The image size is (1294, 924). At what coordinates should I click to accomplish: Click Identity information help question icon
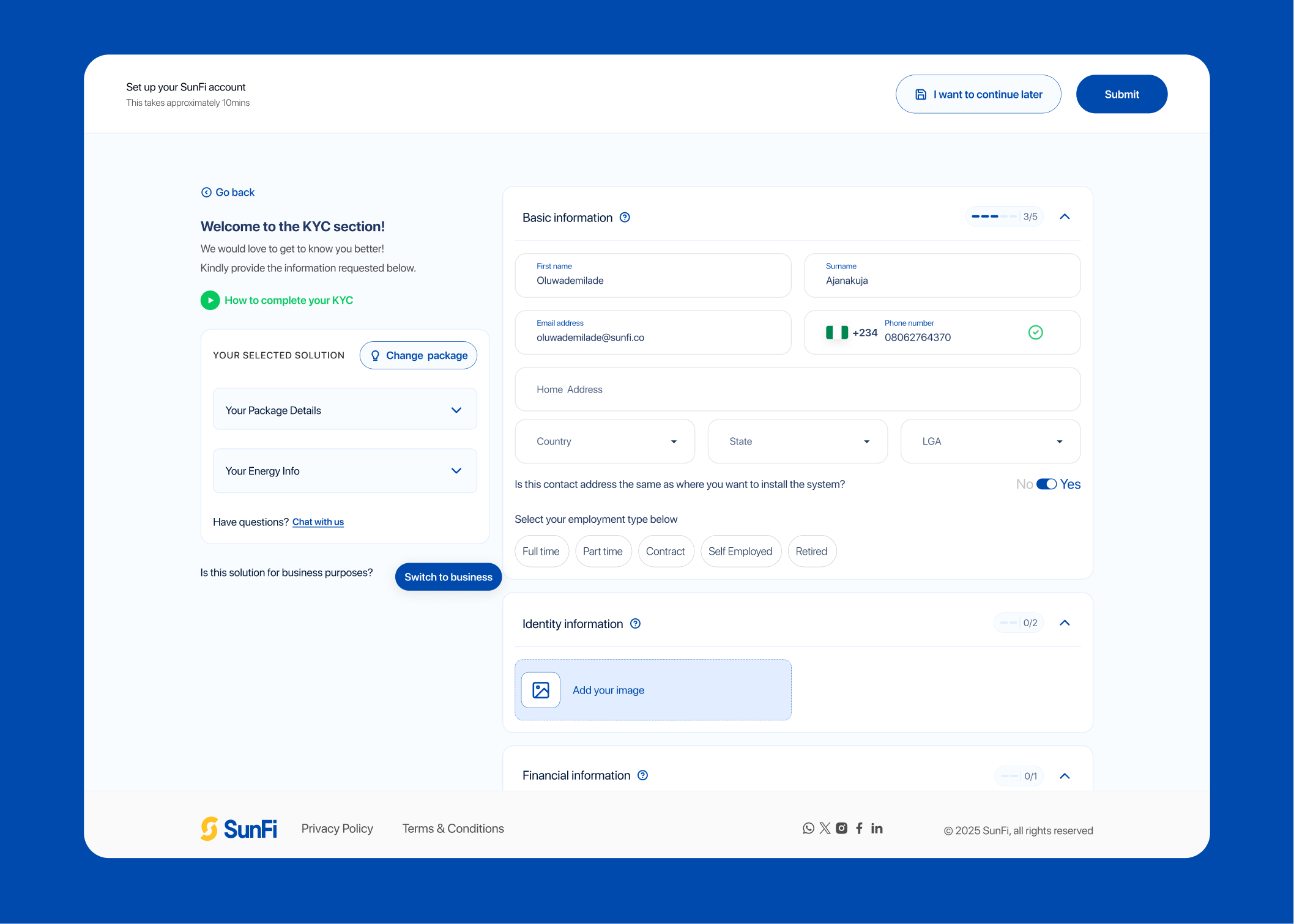[x=635, y=624]
